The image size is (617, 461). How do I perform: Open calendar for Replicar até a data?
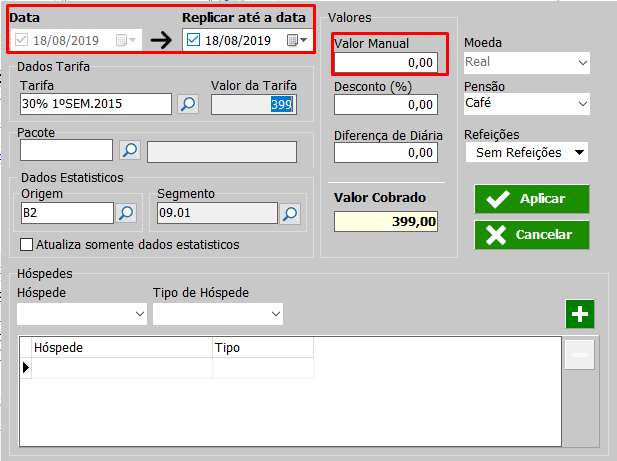coord(297,40)
